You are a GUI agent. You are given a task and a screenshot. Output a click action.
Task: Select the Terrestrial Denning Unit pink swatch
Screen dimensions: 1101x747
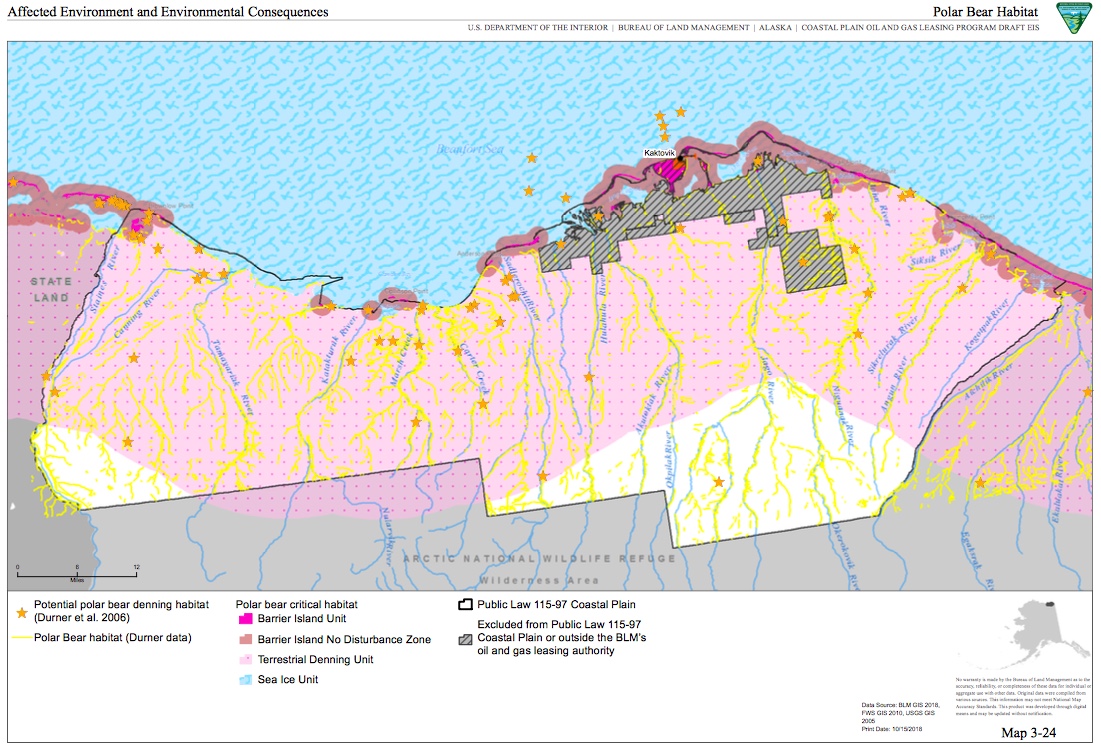[246, 660]
